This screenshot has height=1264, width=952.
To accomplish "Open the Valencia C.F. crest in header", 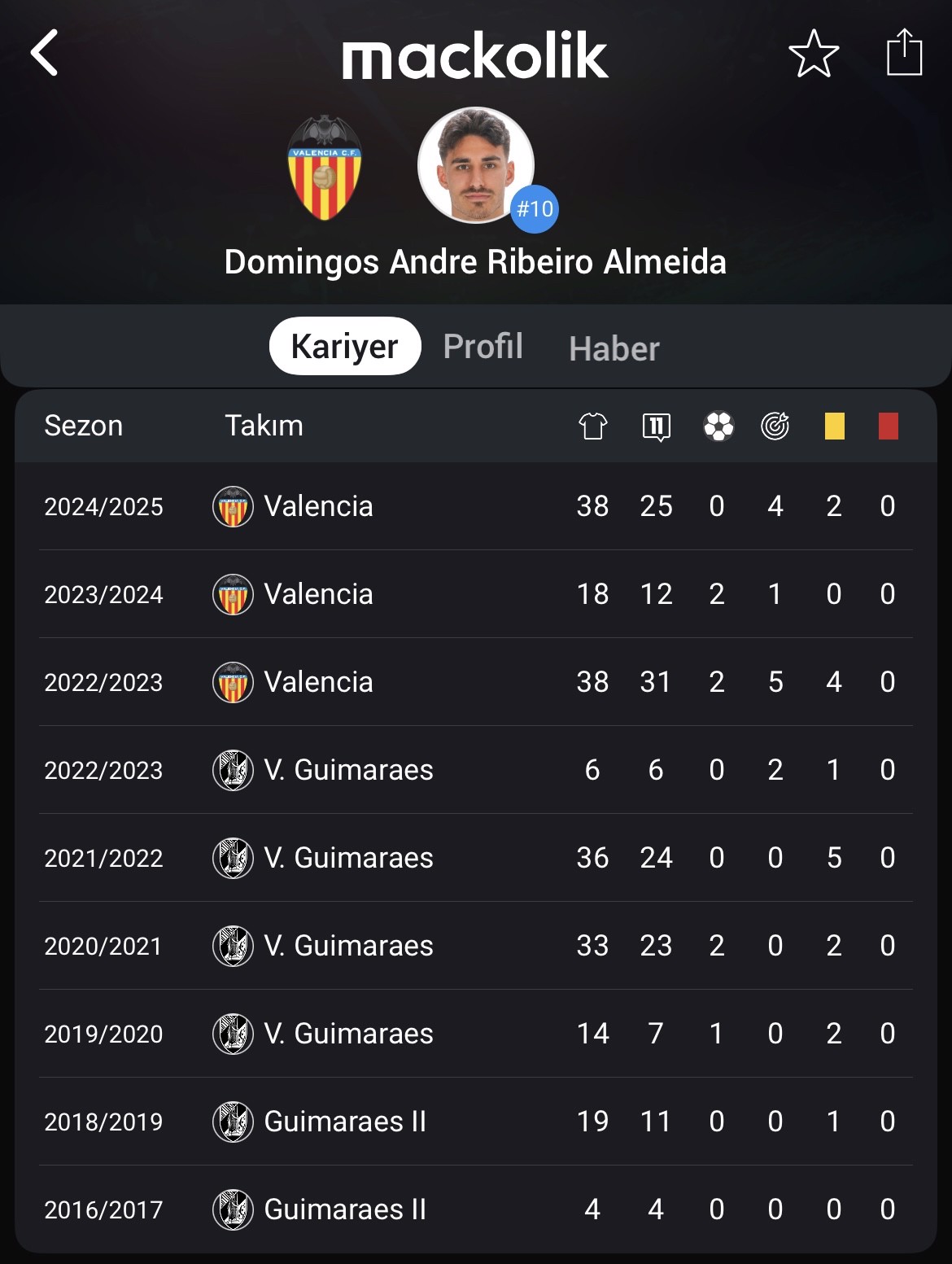I will tap(325, 168).
